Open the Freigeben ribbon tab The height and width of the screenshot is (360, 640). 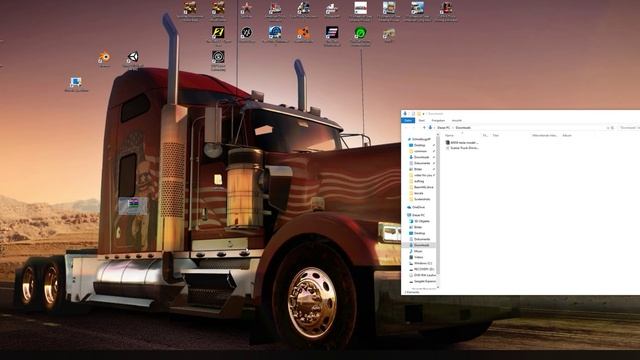pos(438,120)
